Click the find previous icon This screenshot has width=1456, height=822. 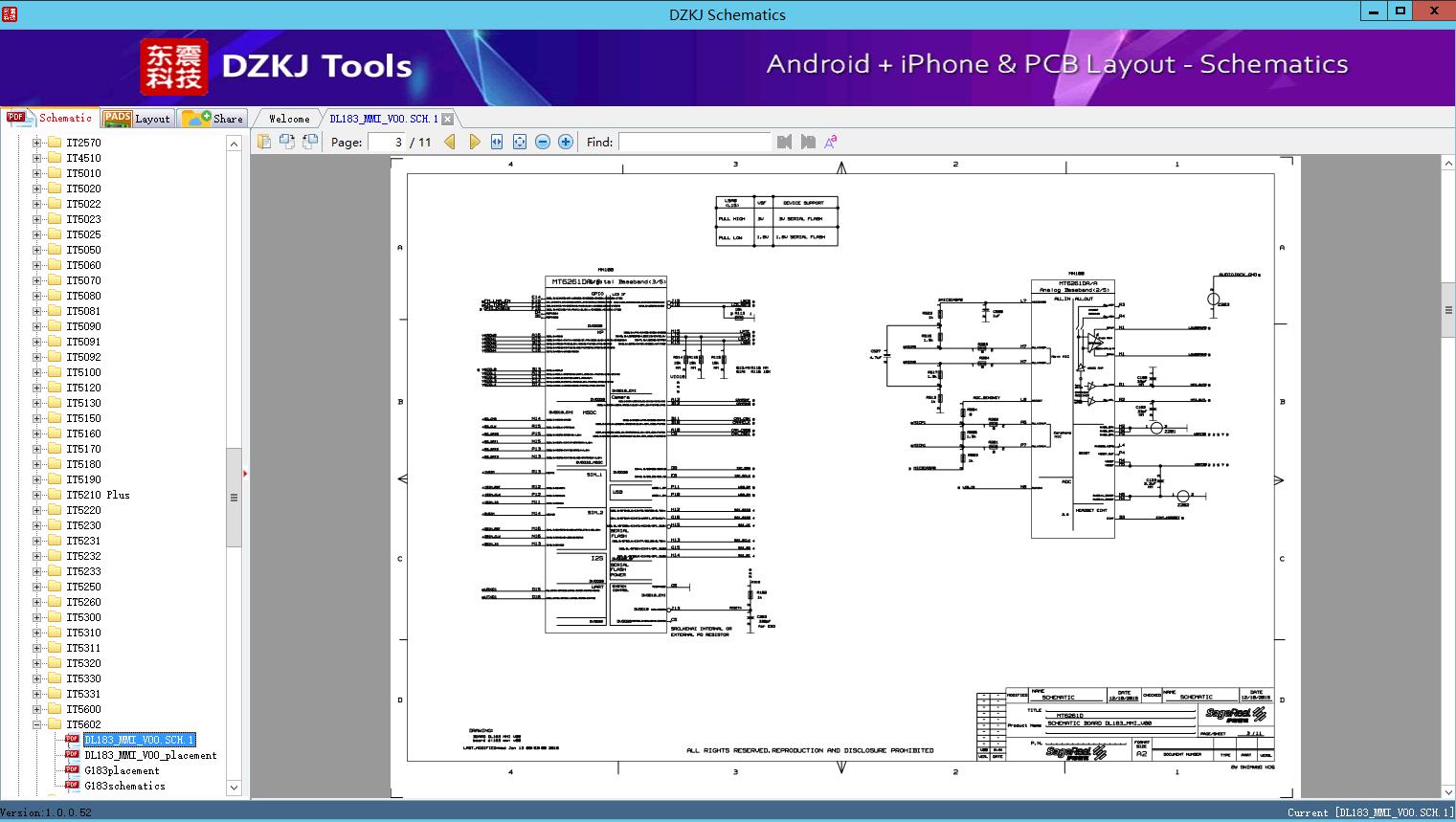point(785,142)
